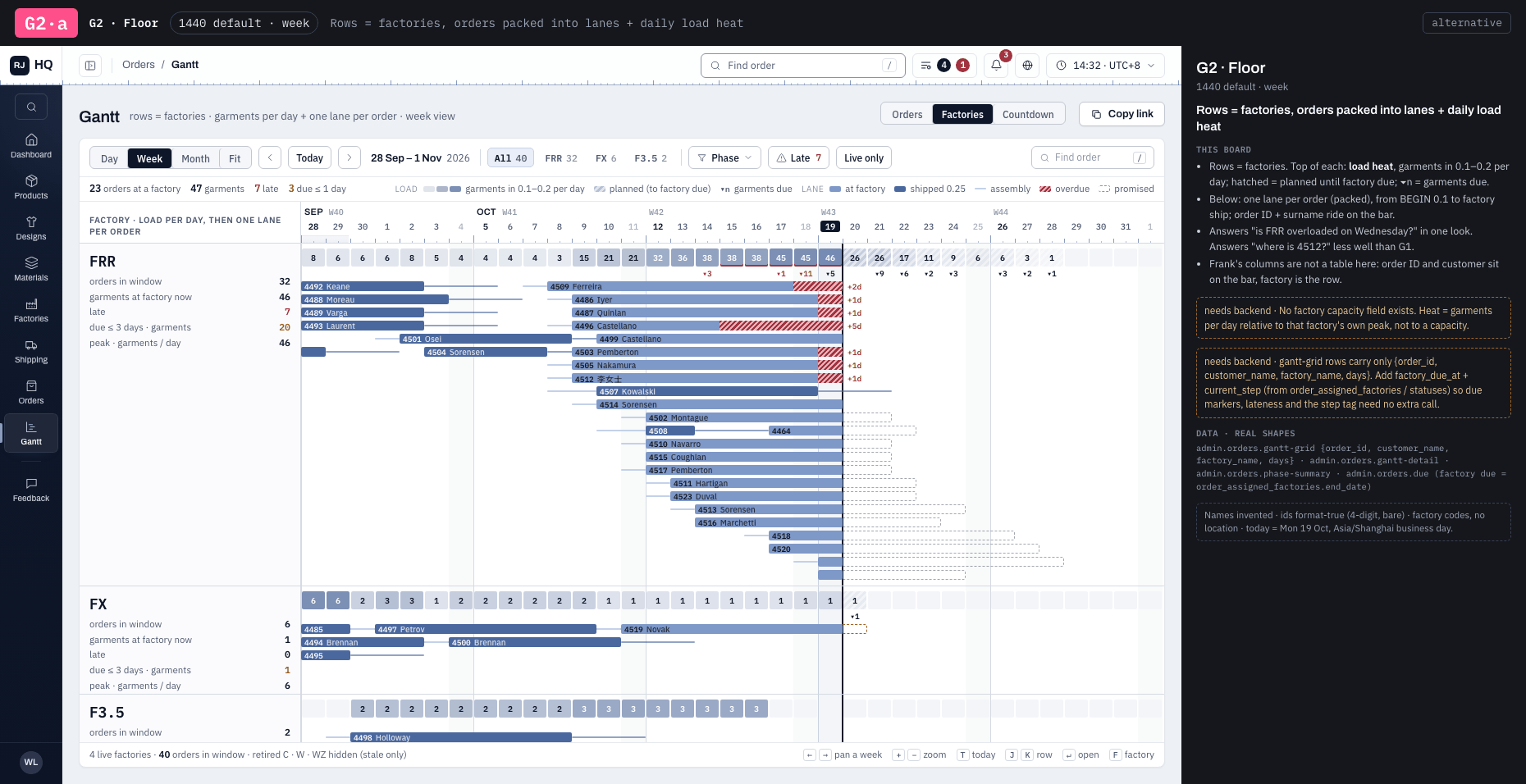Switch to Month view
The height and width of the screenshot is (784, 1526).
coord(195,159)
